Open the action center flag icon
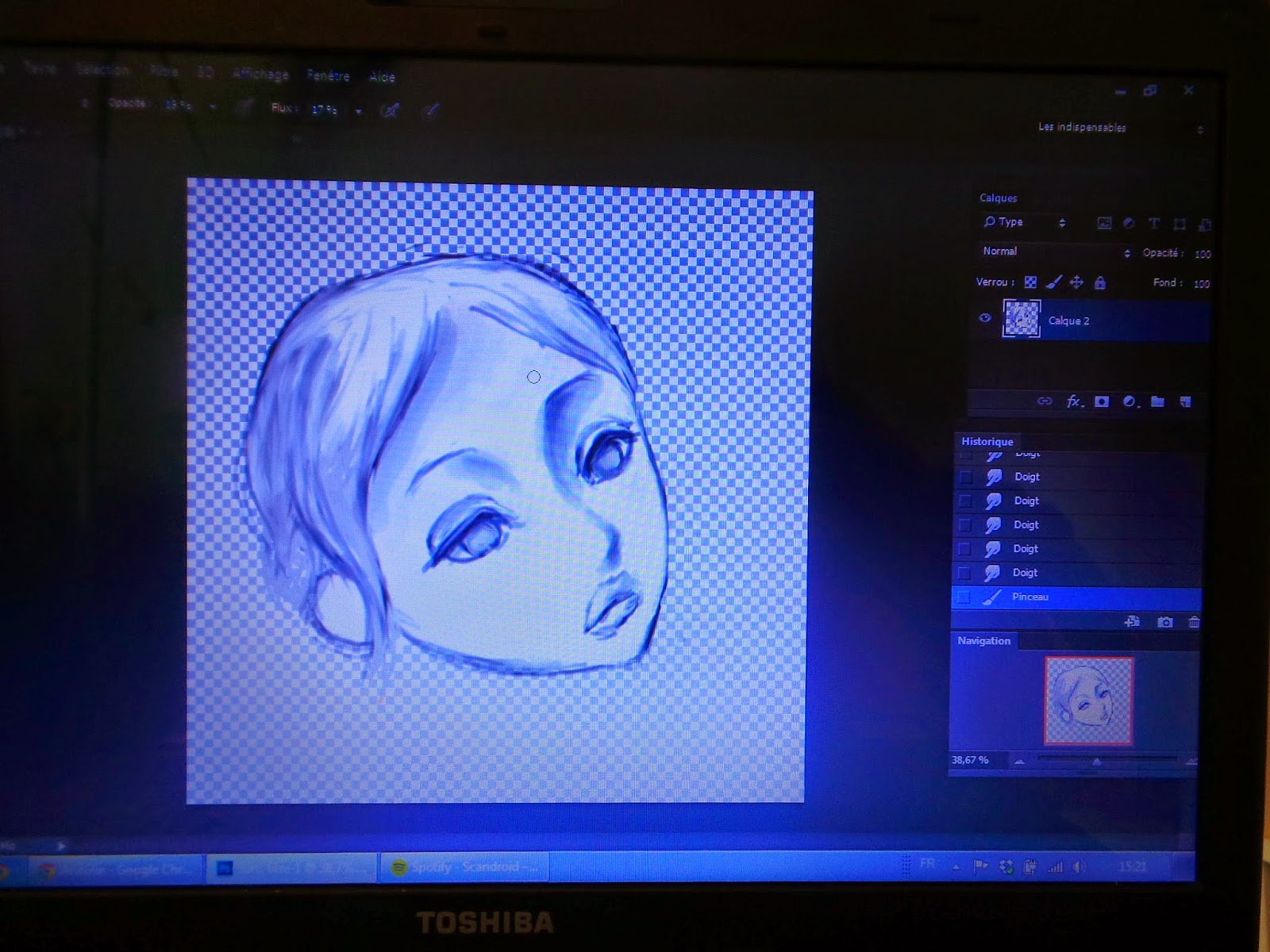 coord(981,866)
